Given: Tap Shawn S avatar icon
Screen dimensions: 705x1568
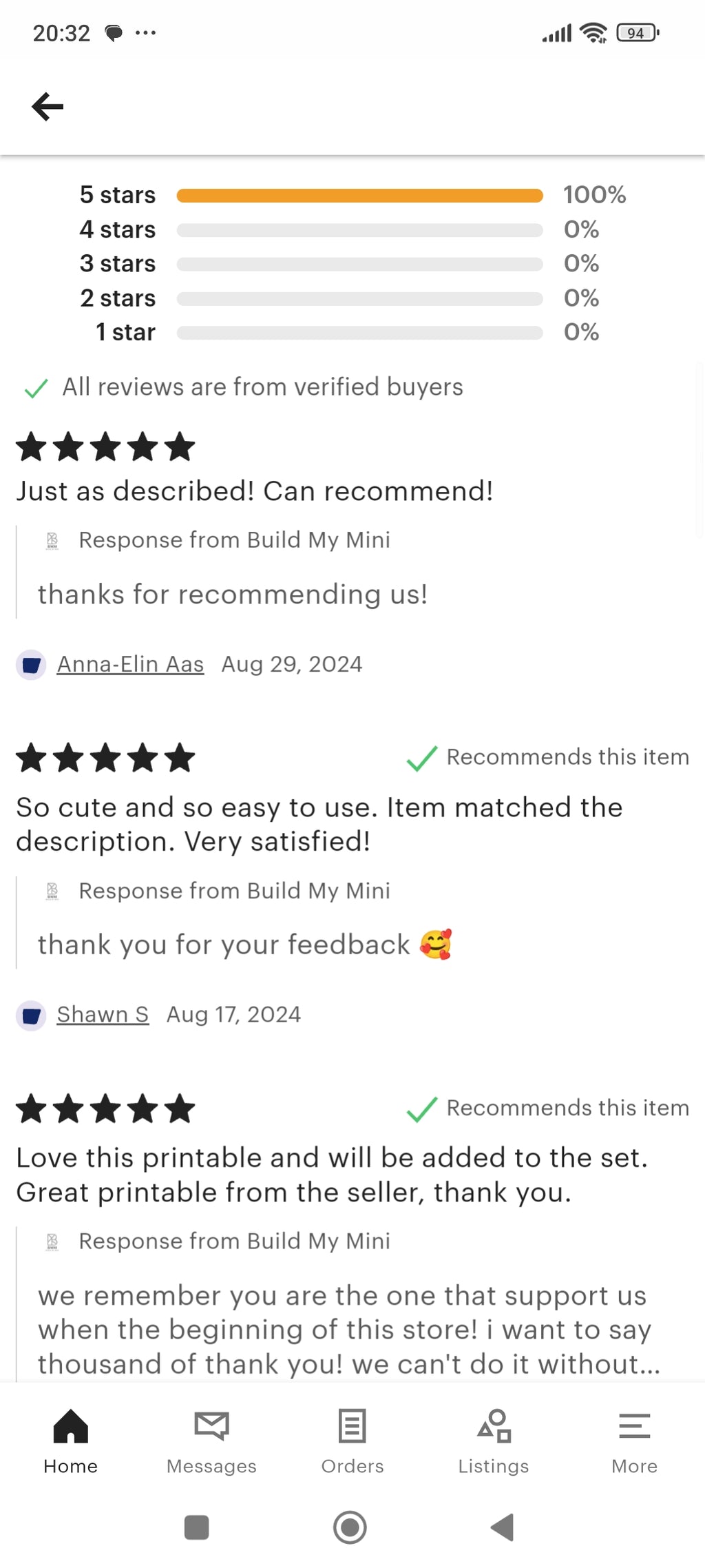Looking at the screenshot, I should click(x=31, y=1015).
